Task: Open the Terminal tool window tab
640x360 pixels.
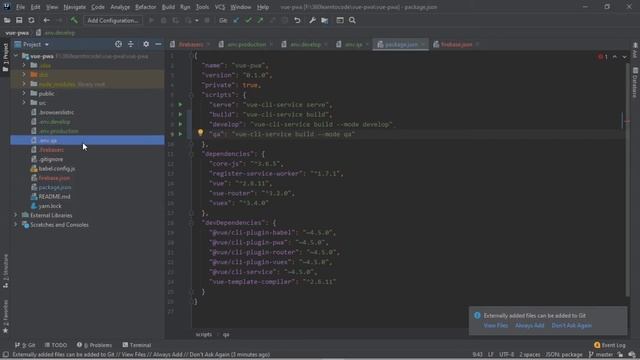Action: [x=137, y=345]
